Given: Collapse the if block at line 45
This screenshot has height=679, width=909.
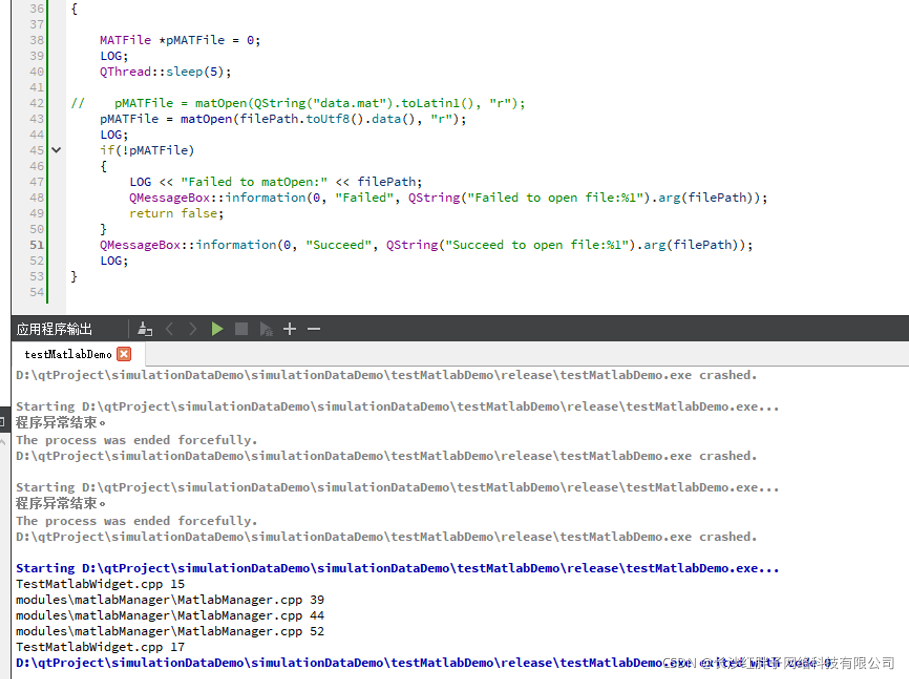Looking at the screenshot, I should [x=56, y=150].
